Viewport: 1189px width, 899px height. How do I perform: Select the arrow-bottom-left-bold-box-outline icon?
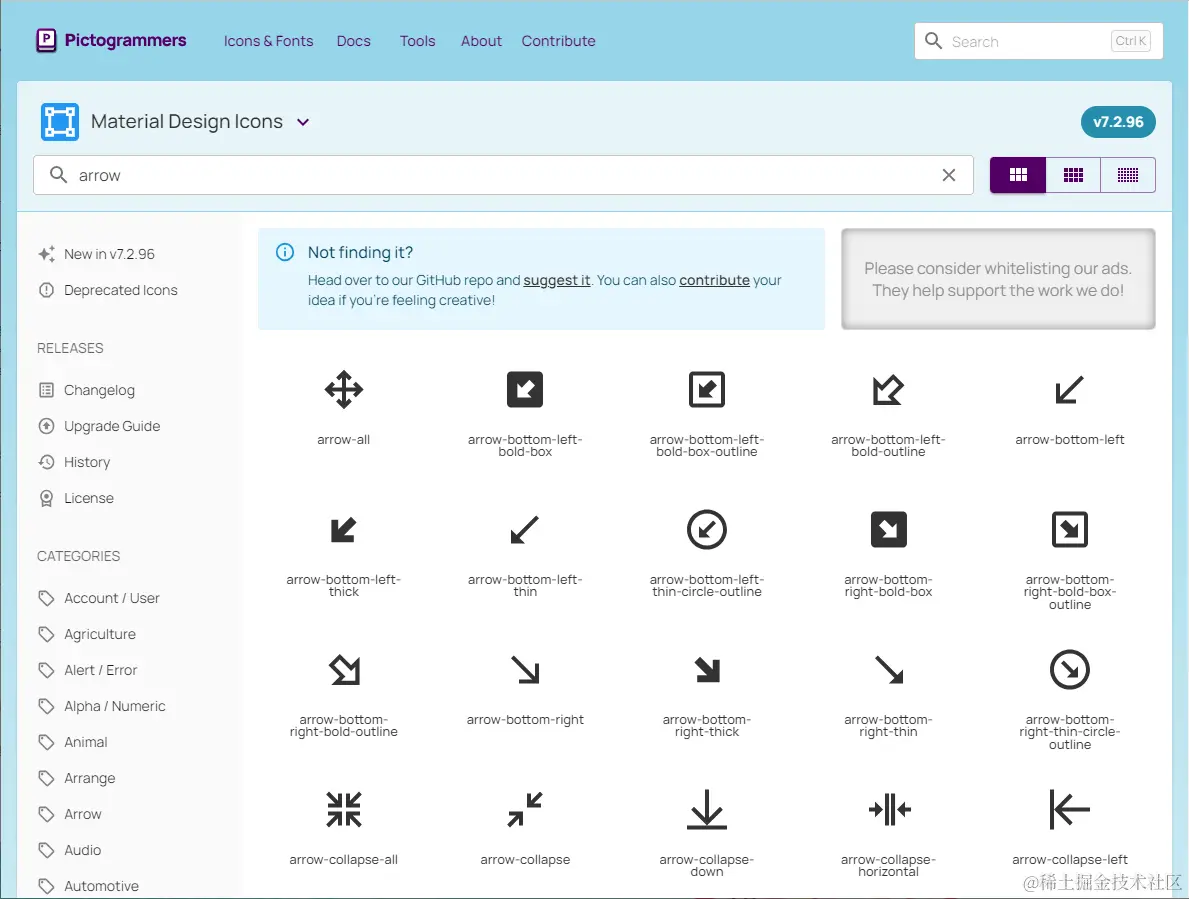[x=707, y=390]
